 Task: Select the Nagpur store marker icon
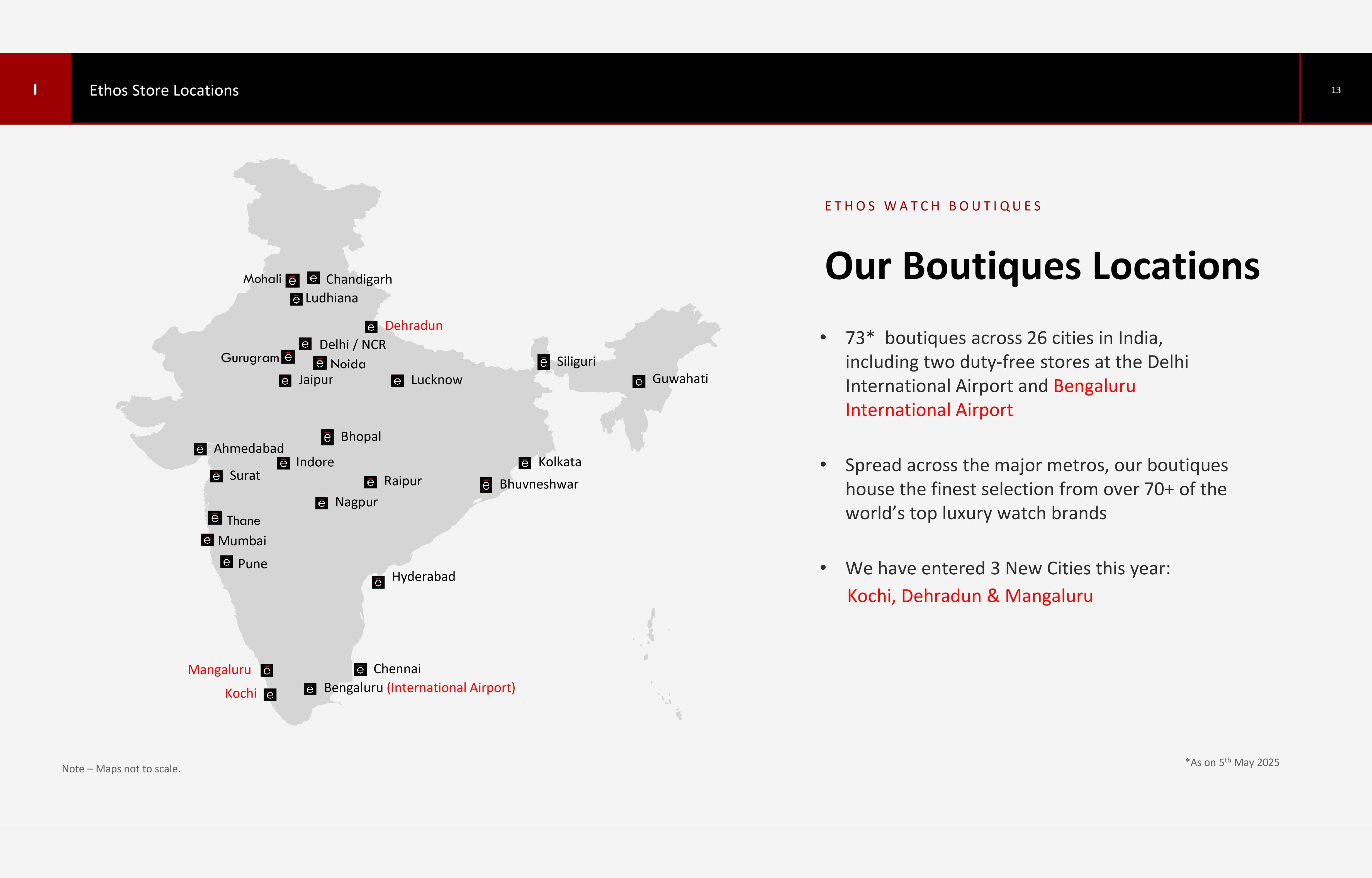[x=322, y=503]
